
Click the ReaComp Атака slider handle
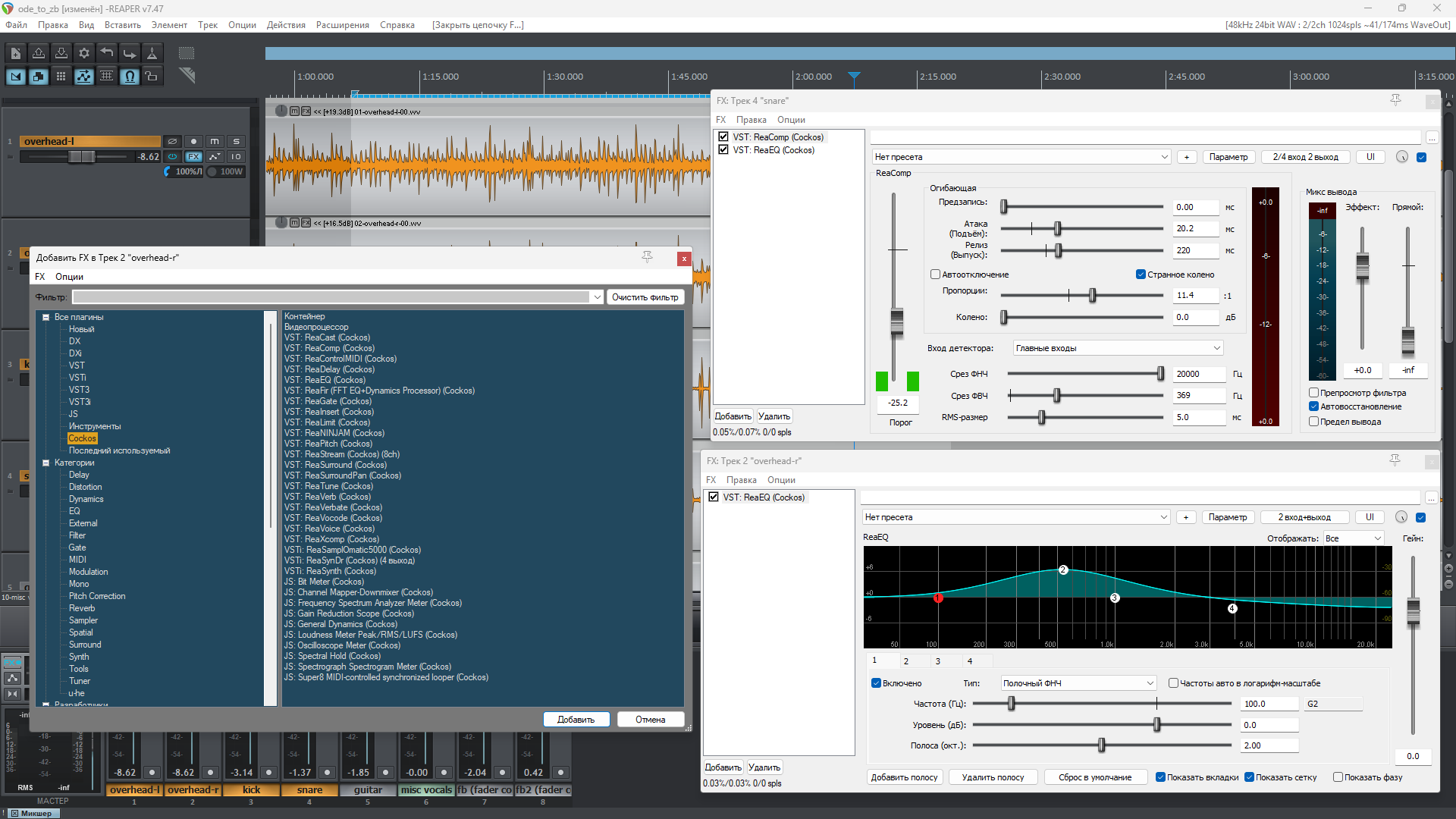point(1057,228)
